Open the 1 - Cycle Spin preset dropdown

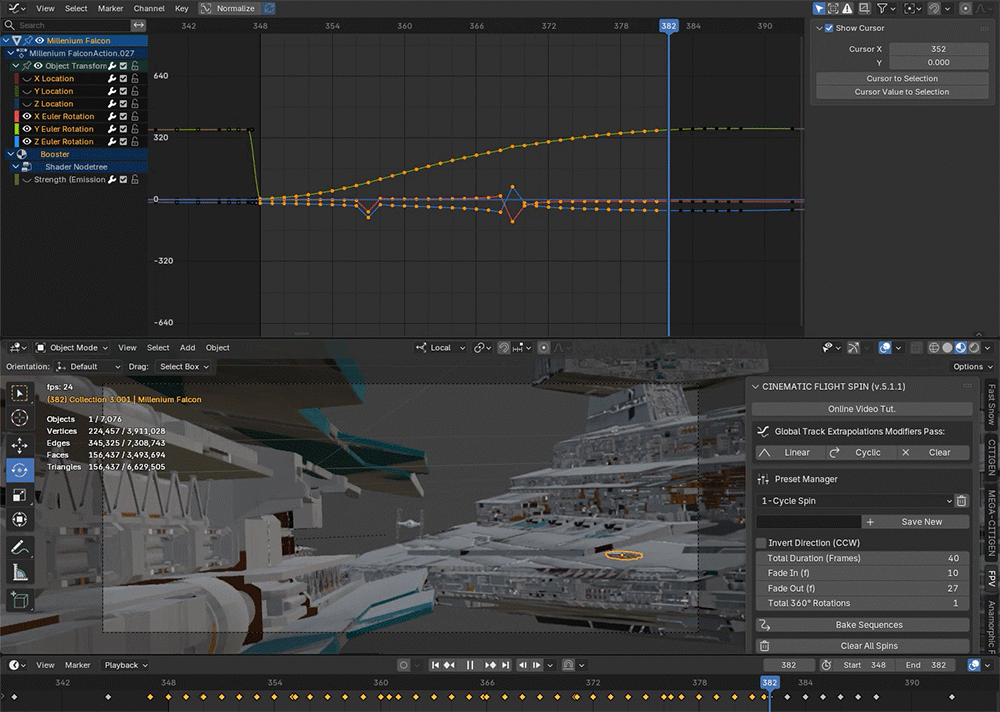(x=855, y=501)
